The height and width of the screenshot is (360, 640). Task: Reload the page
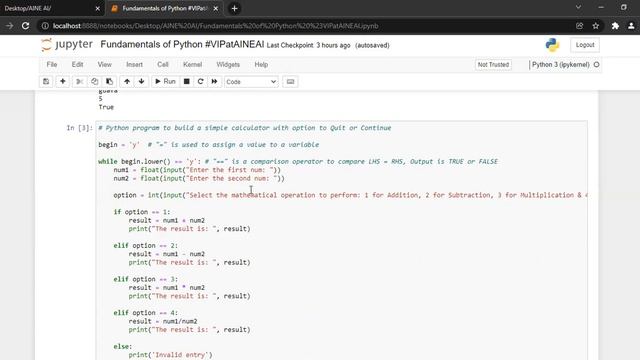[25, 26]
